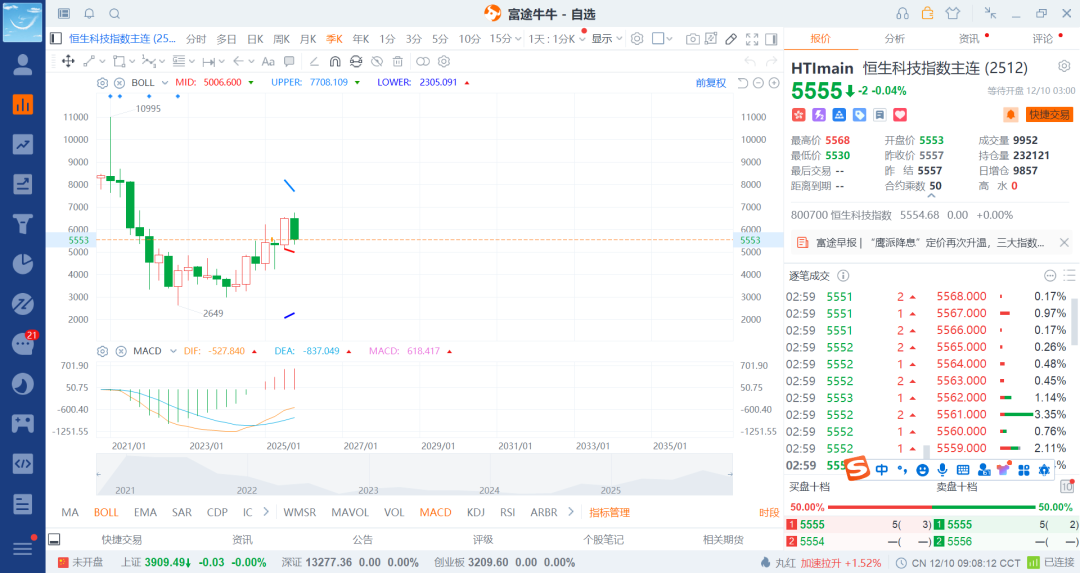
Task: Click the chart overview range navigator
Action: click(414, 474)
